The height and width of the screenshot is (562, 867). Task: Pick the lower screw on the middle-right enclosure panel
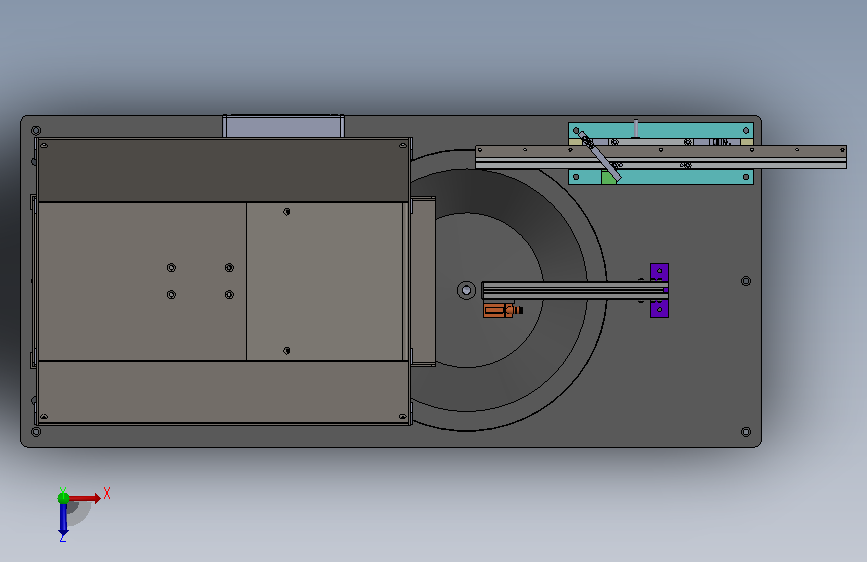[286, 351]
